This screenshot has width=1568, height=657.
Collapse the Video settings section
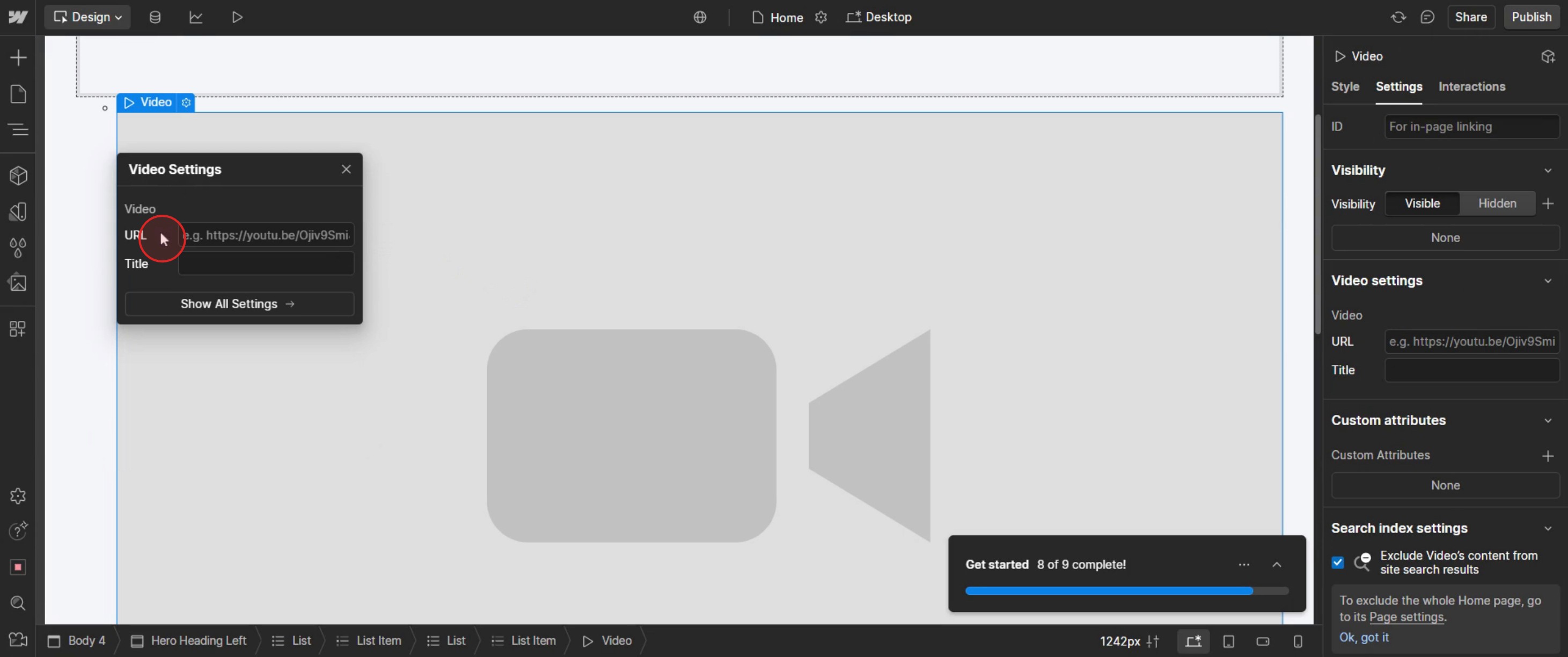pyautogui.click(x=1547, y=281)
